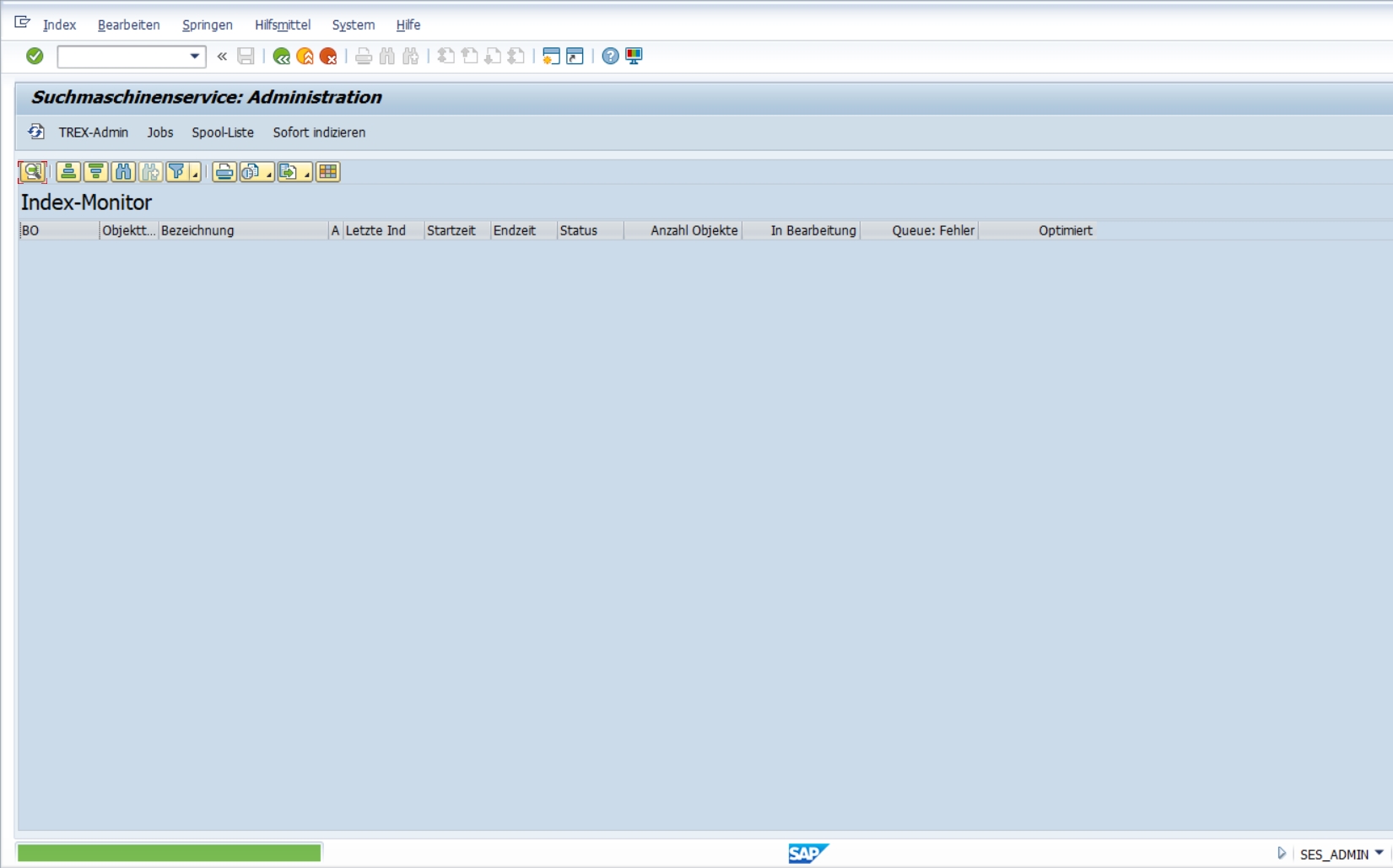1393x868 pixels.
Task: Click the Choose Layout grid icon
Action: (x=327, y=172)
